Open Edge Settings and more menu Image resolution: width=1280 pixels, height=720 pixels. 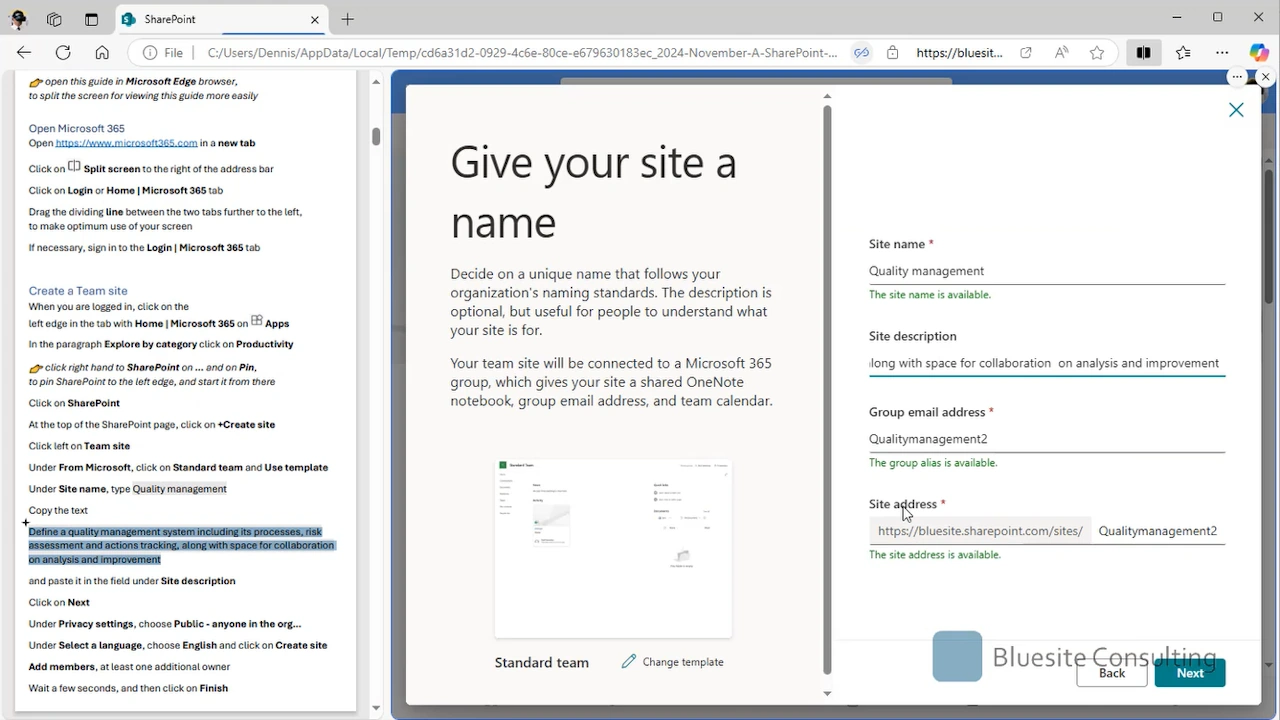coord(1222,53)
